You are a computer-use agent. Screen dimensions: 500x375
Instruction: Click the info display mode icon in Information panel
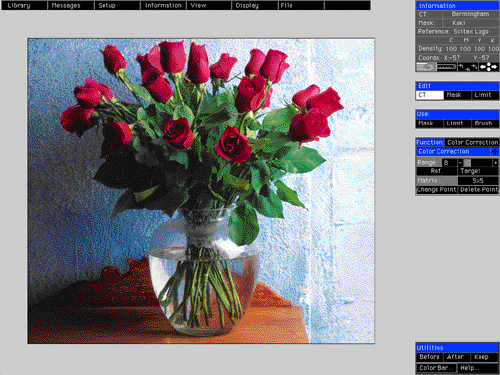click(426, 67)
